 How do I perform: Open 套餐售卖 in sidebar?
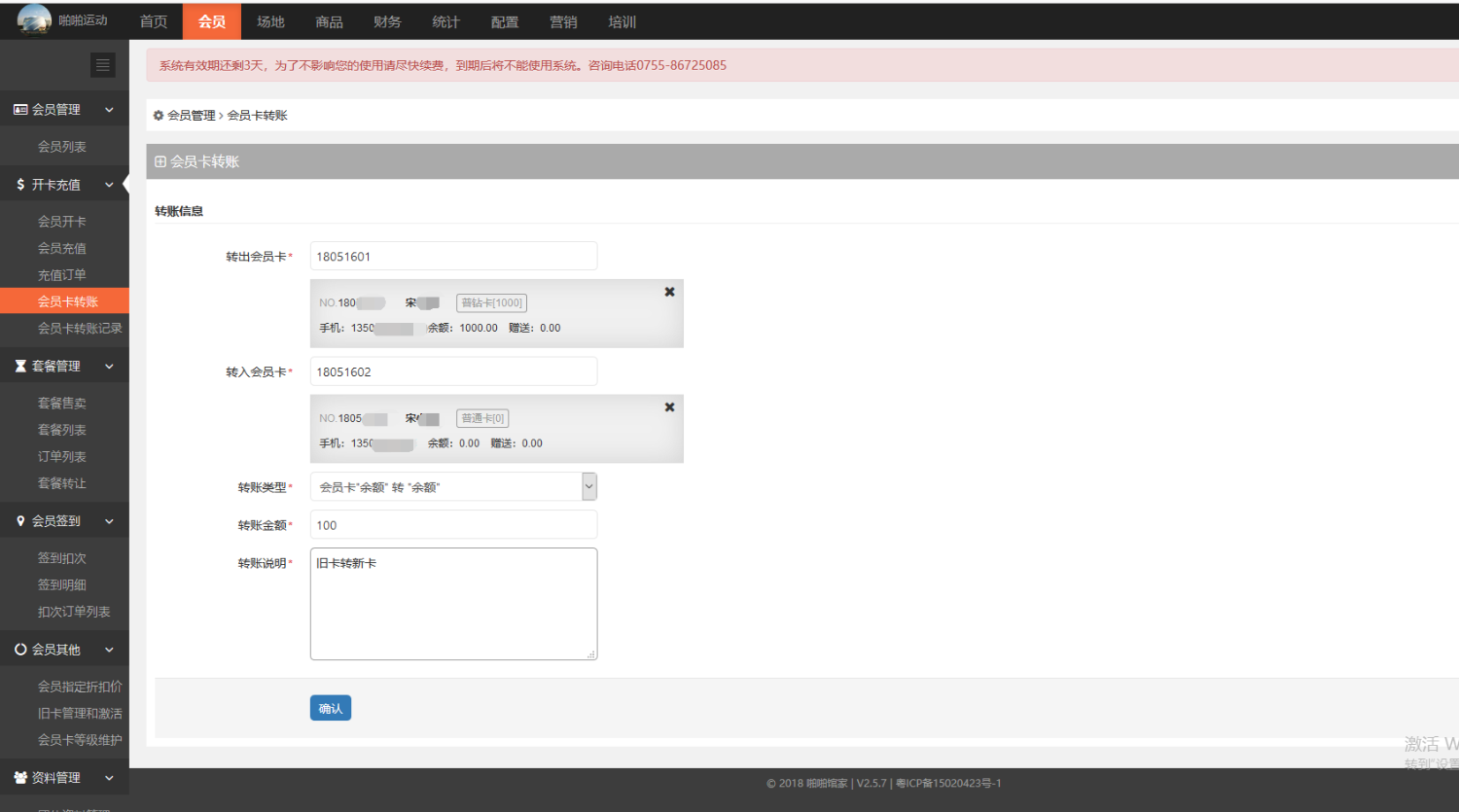click(64, 404)
